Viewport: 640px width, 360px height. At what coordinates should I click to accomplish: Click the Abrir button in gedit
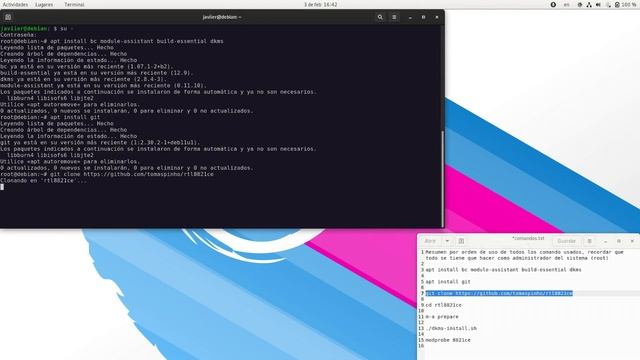pos(431,241)
